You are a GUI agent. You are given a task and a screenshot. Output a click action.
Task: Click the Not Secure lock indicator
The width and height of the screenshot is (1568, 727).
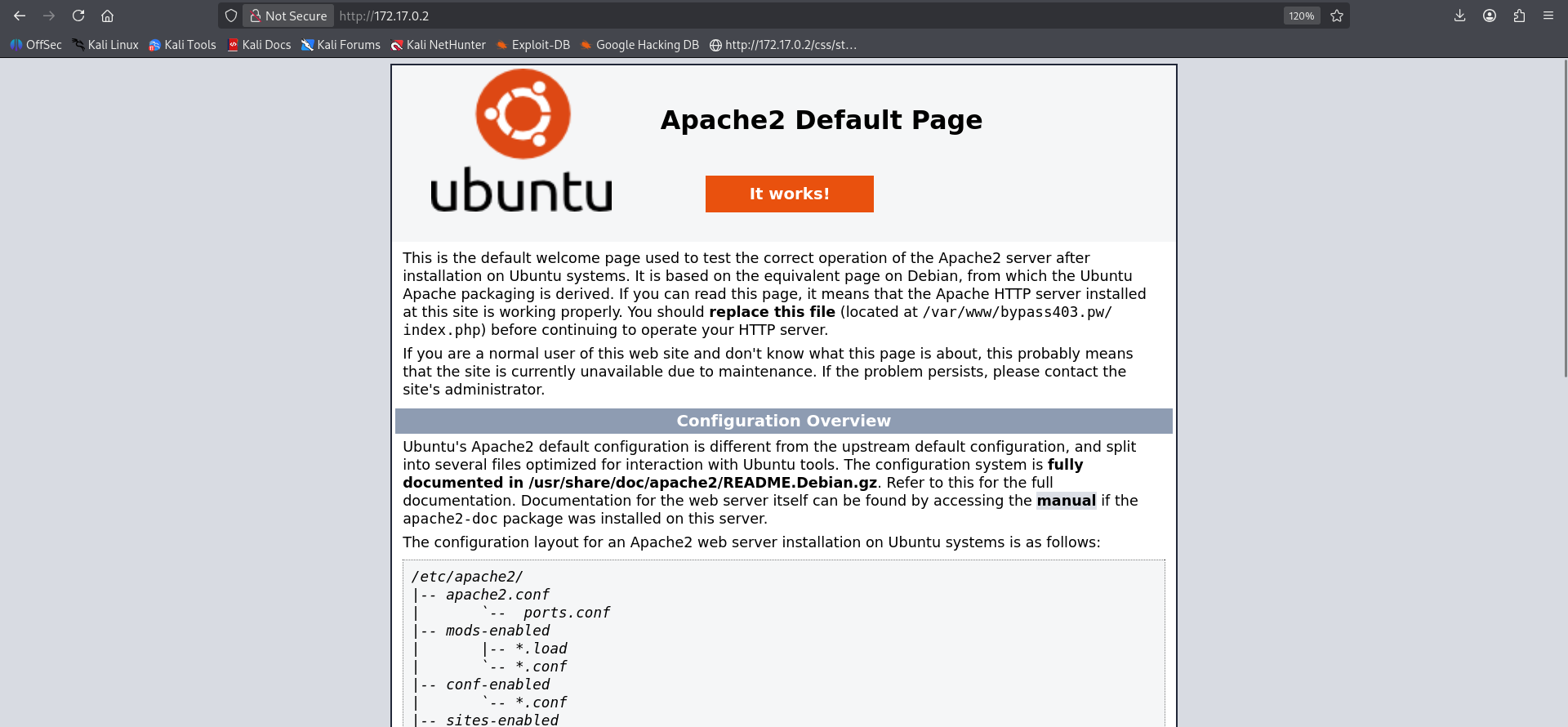(x=288, y=16)
